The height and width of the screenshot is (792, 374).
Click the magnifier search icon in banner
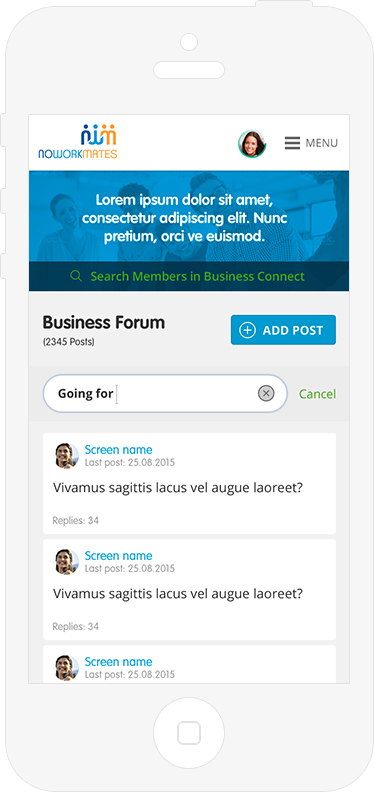click(x=76, y=276)
